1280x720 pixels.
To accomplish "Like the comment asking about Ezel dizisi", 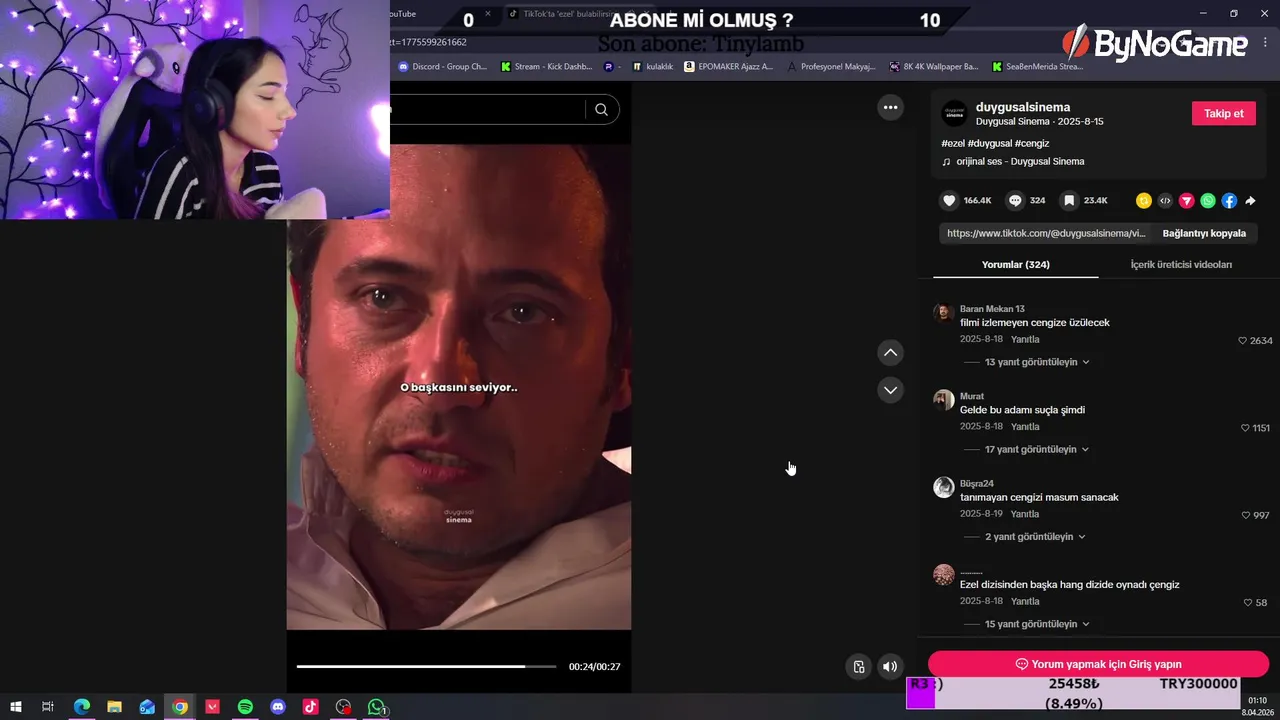I will [1248, 603].
